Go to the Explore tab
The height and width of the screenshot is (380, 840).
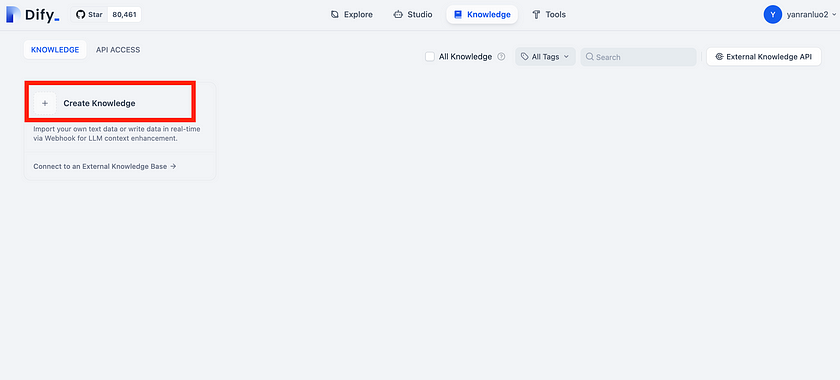pos(351,14)
